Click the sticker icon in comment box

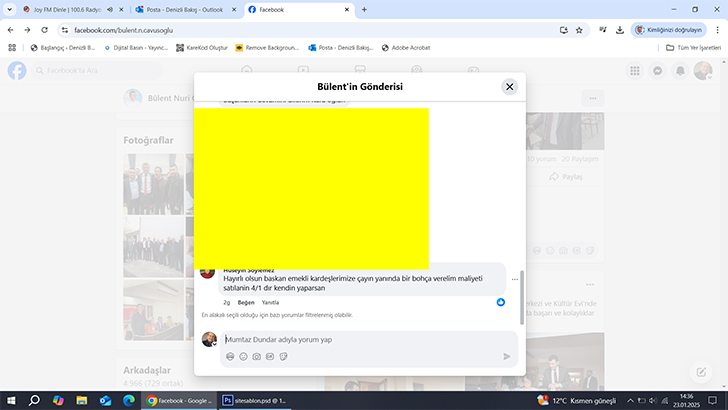click(283, 356)
